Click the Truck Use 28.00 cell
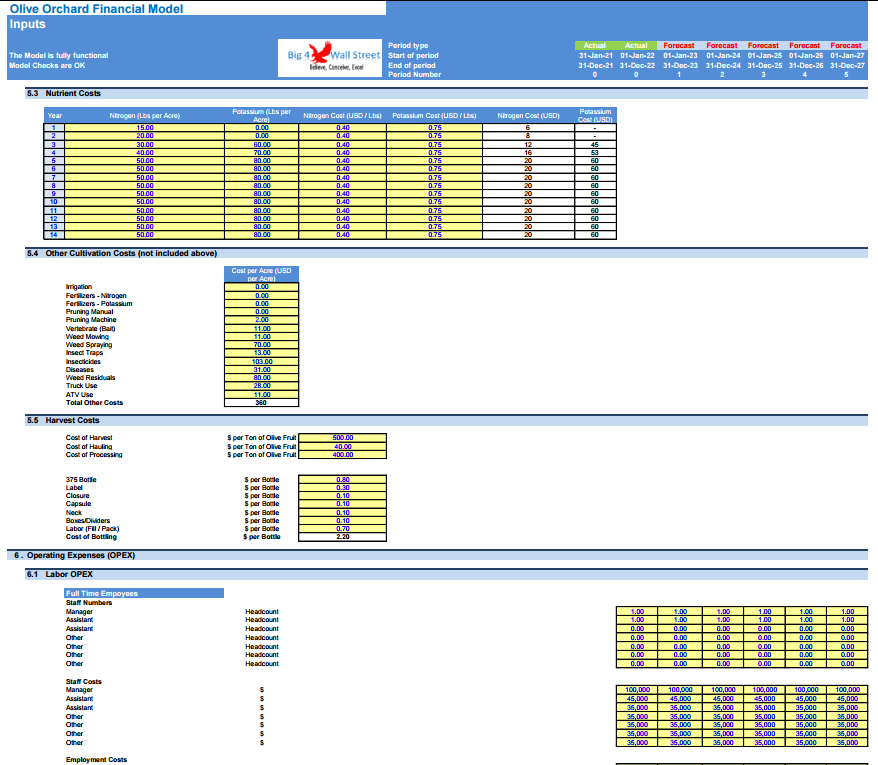The image size is (878, 765). click(x=261, y=386)
